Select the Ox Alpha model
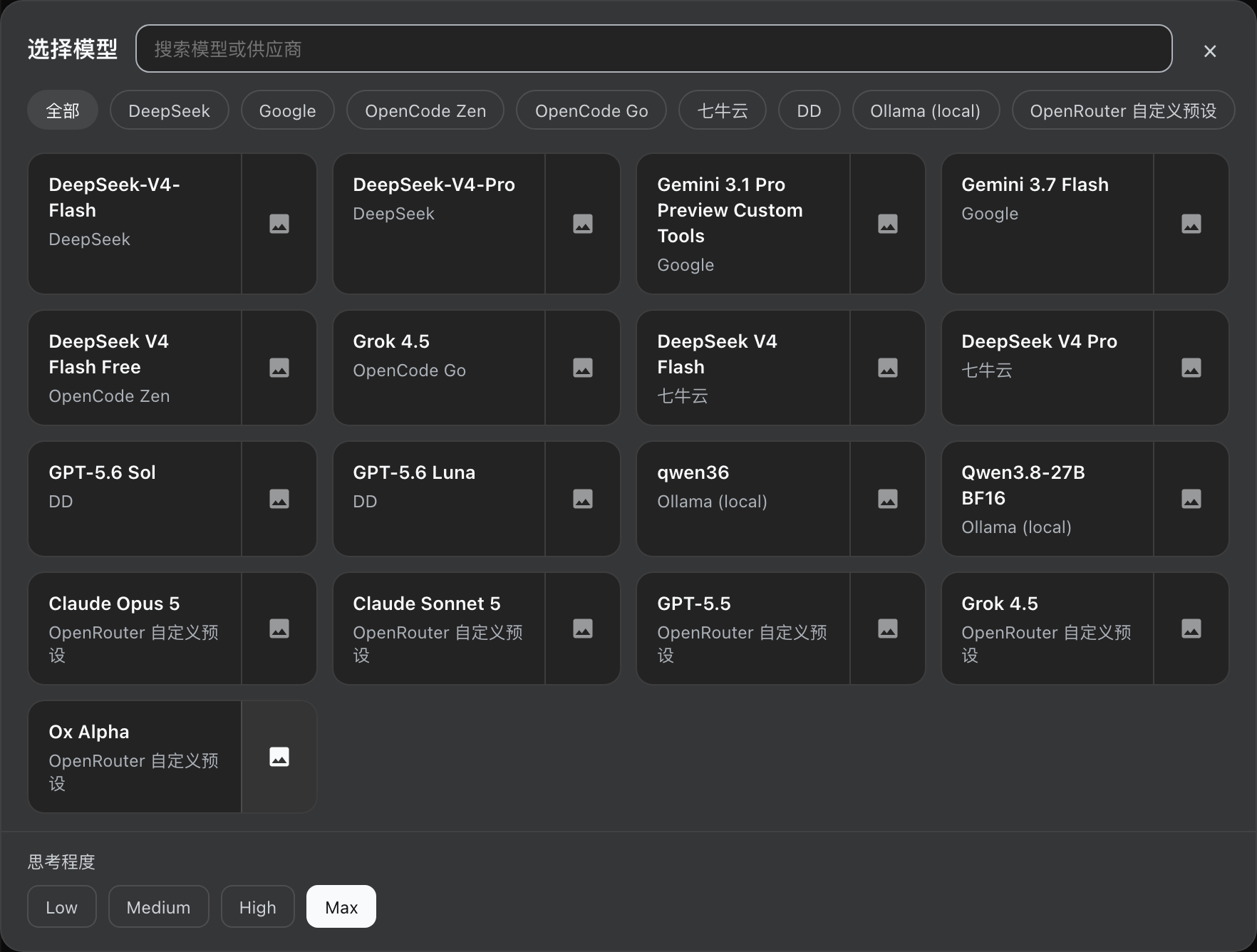 click(x=135, y=757)
